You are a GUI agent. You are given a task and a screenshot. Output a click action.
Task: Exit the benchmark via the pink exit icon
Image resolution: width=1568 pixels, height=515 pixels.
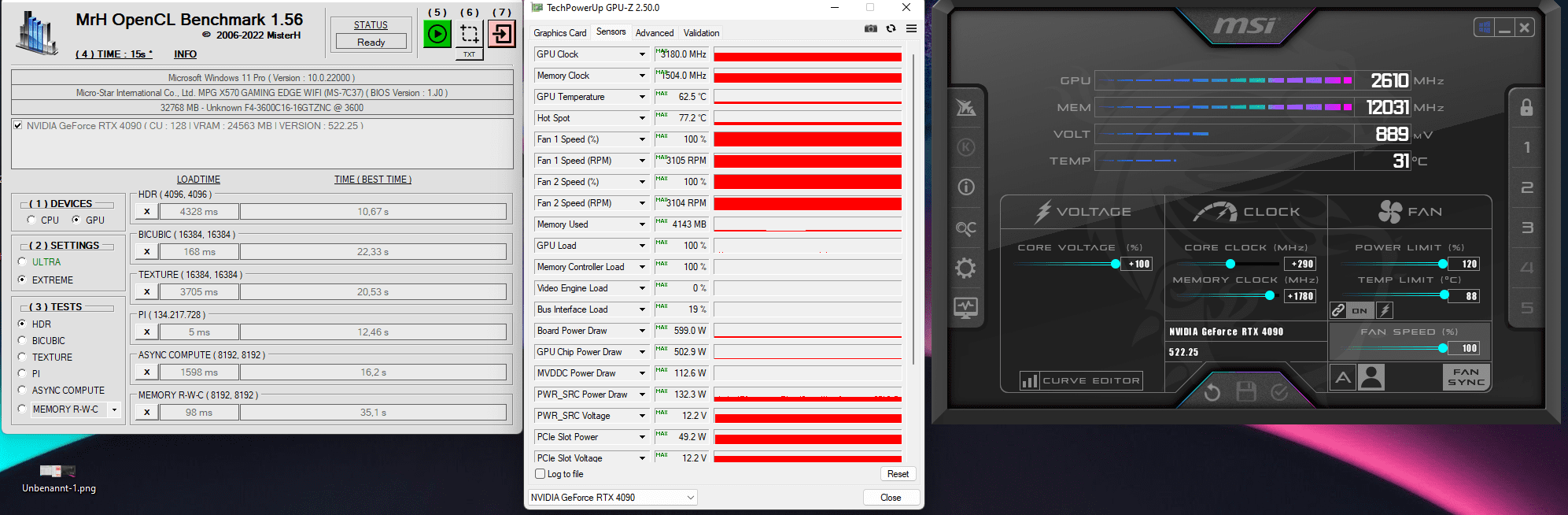502,34
